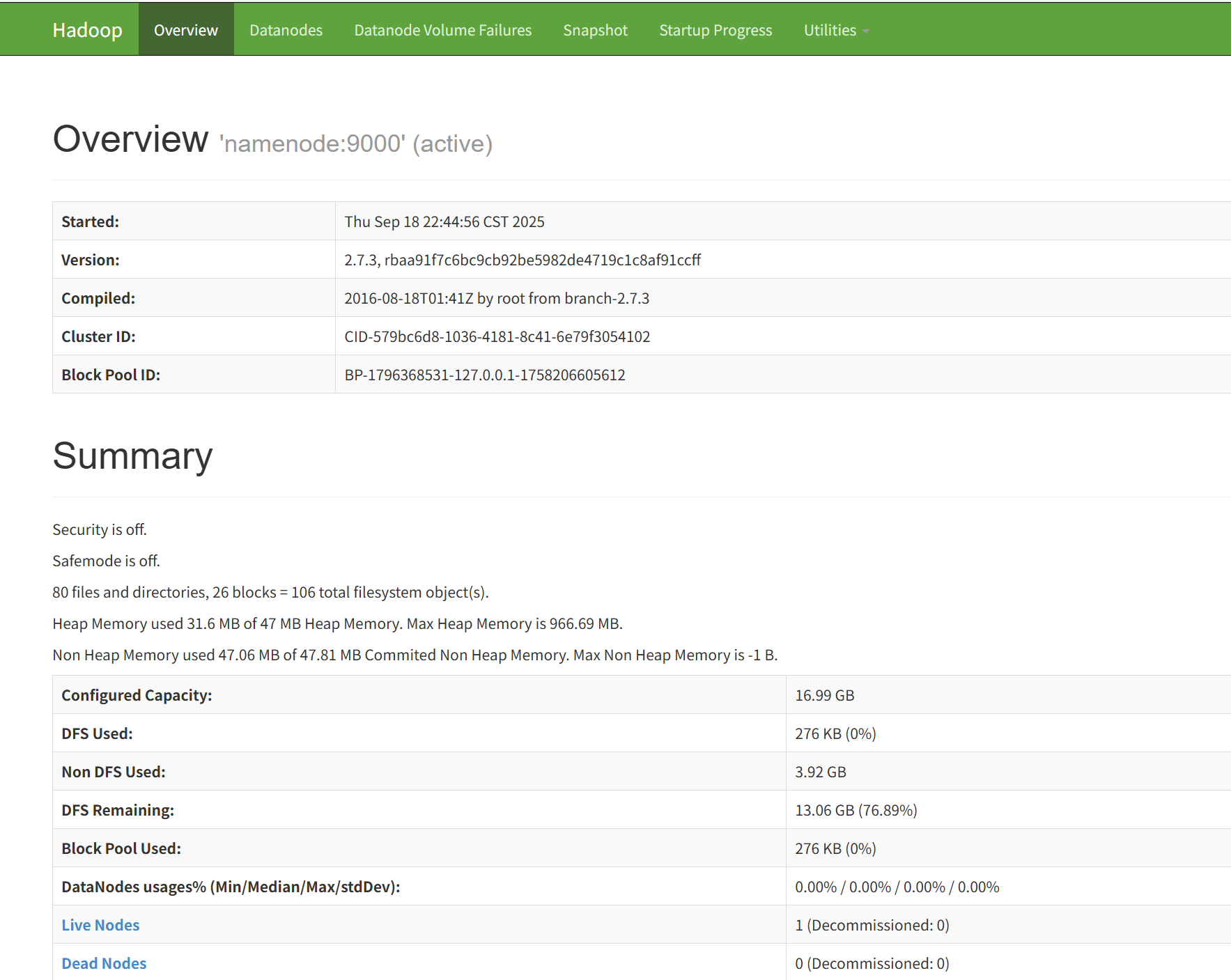Open the Dead Nodes link
Image resolution: width=1231 pixels, height=980 pixels.
point(104,963)
